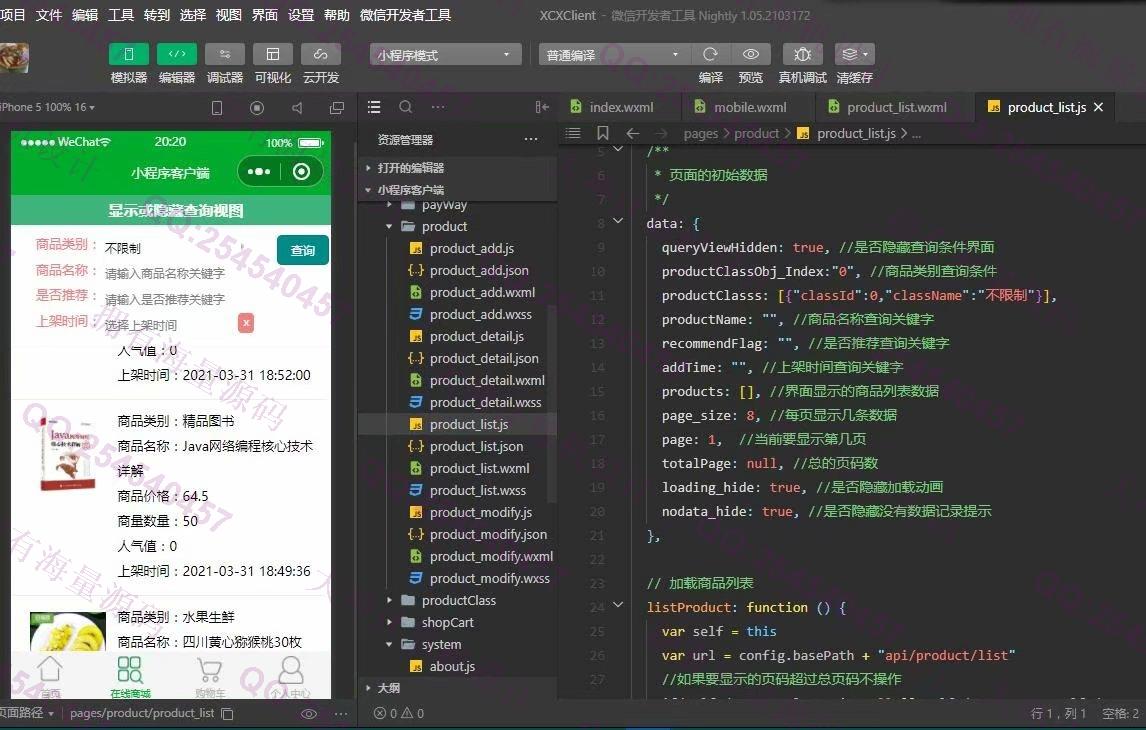The width and height of the screenshot is (1146, 730).
Task: Switch to mobile.wxml tab
Action: point(750,107)
